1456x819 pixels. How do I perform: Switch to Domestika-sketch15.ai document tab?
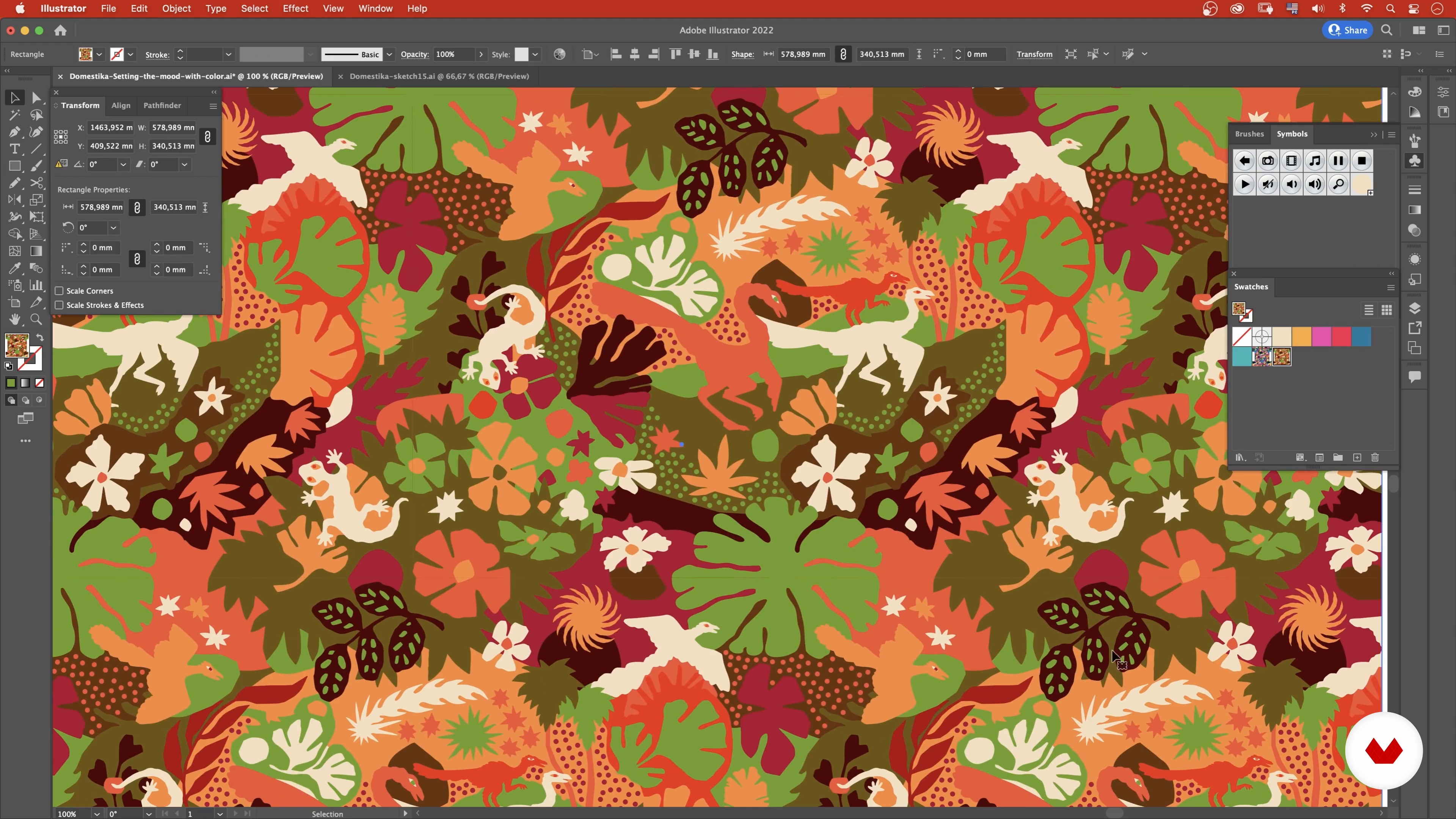pyautogui.click(x=439, y=76)
